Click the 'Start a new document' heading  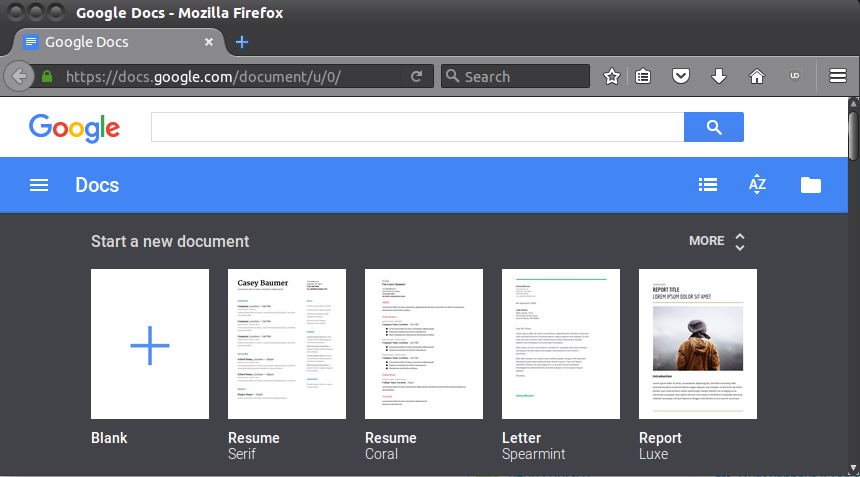click(170, 241)
